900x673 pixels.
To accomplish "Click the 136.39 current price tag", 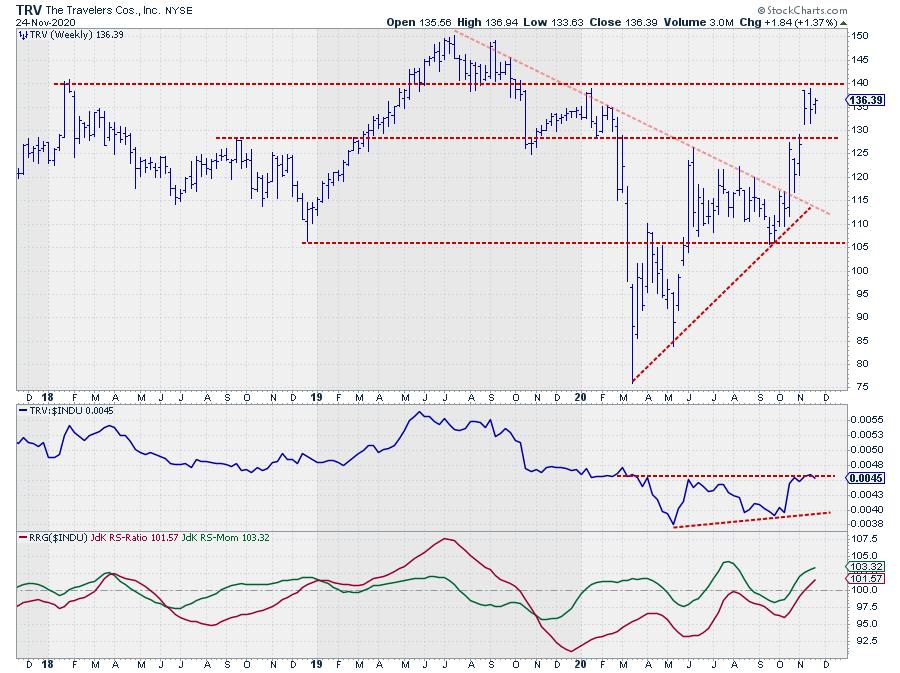I will tap(862, 100).
